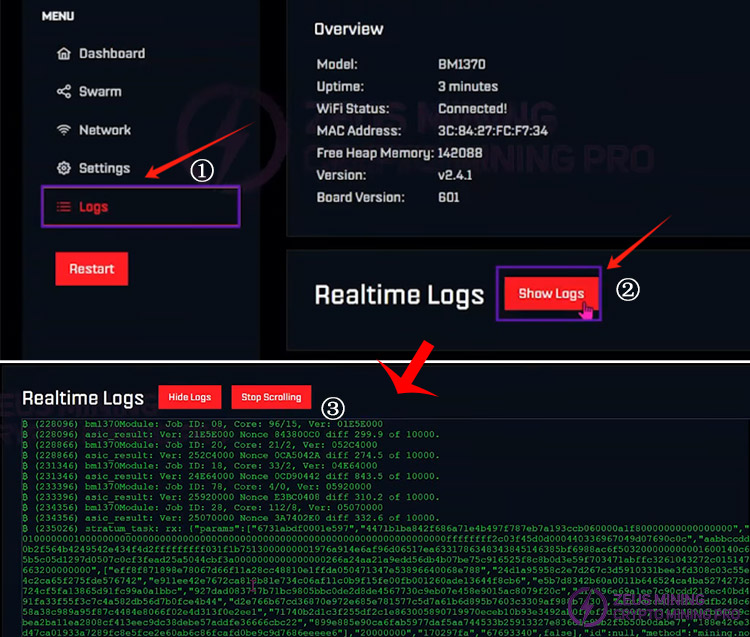Click the red Restart button
The image size is (750, 637).
91,269
